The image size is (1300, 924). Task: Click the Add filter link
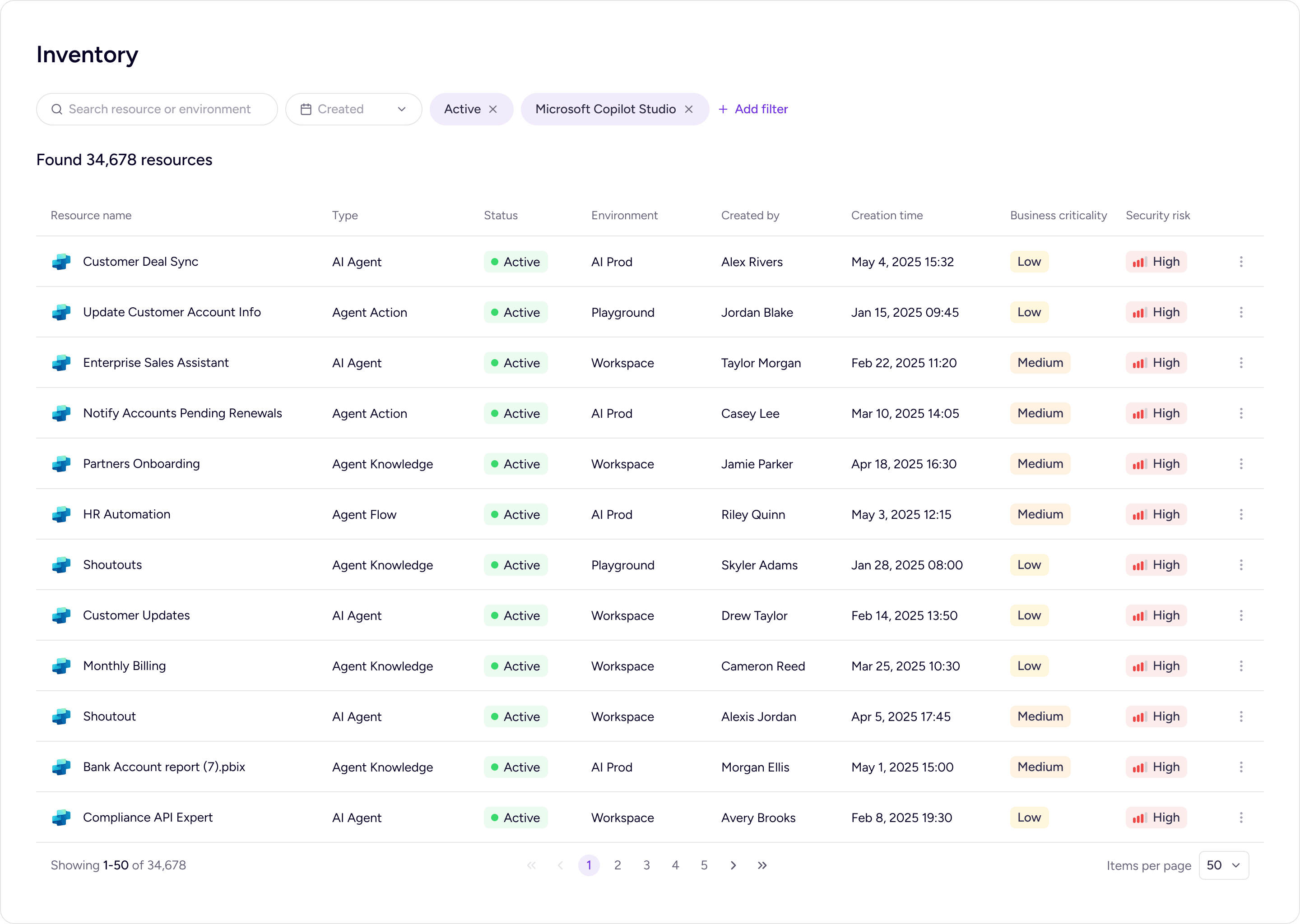tap(753, 109)
